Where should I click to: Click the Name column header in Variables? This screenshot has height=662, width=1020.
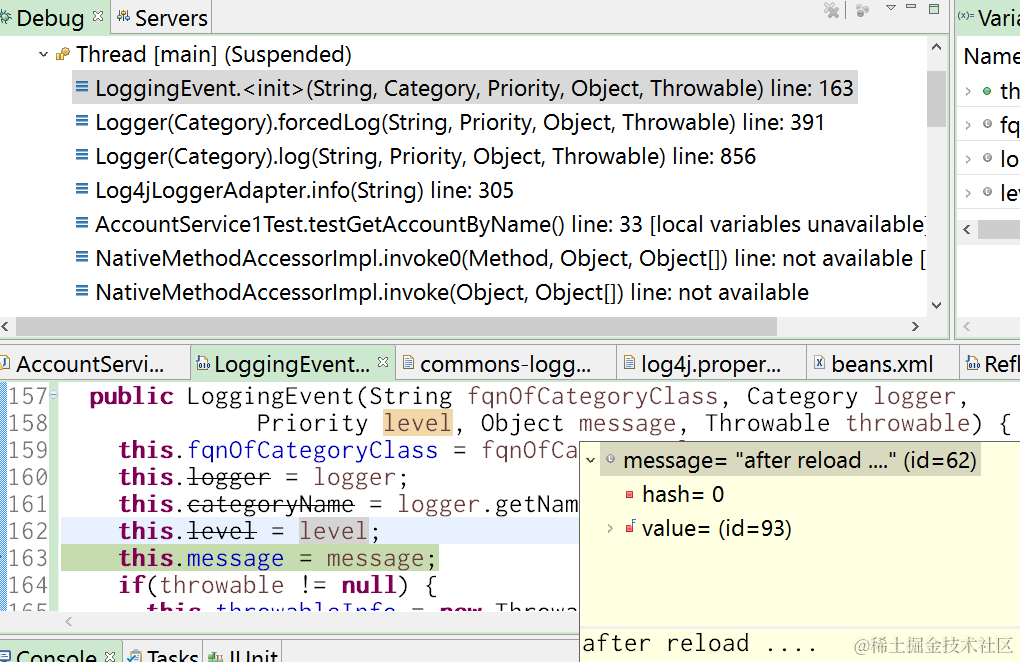point(991,57)
